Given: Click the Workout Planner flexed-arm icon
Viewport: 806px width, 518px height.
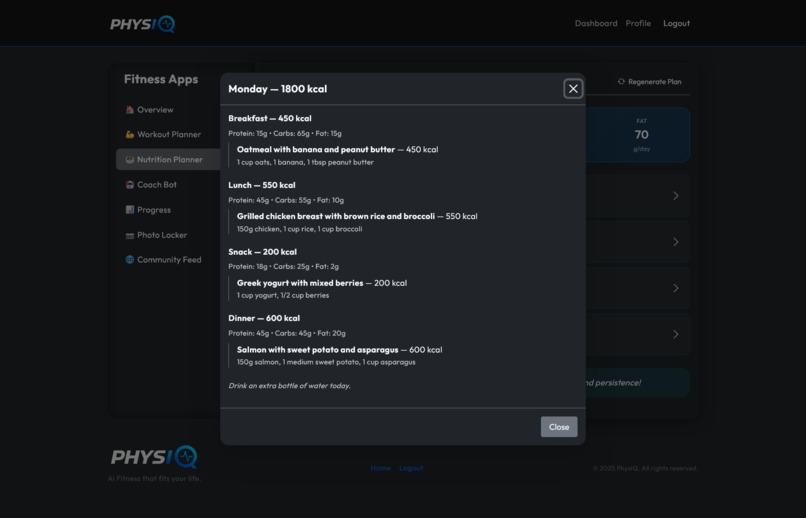Looking at the screenshot, I should (130, 134).
